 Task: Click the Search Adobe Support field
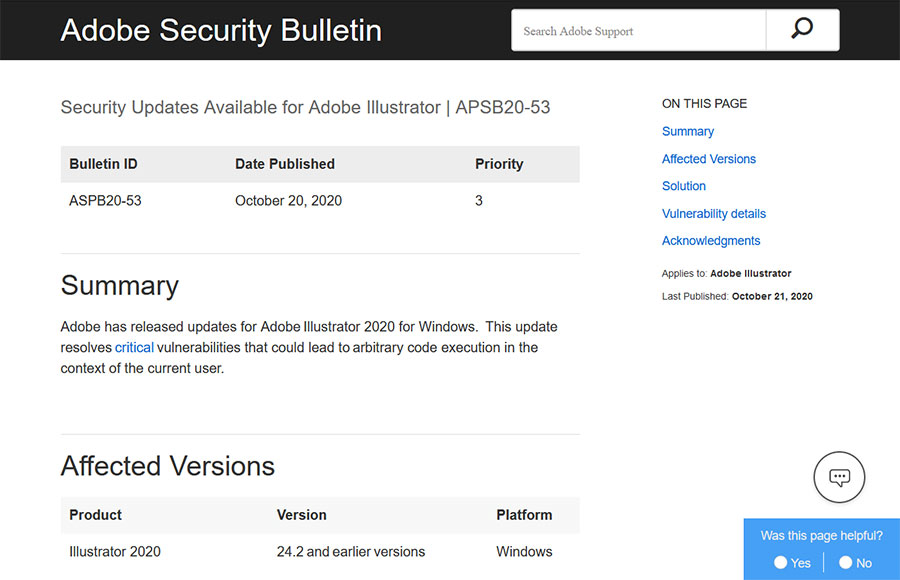coord(638,31)
